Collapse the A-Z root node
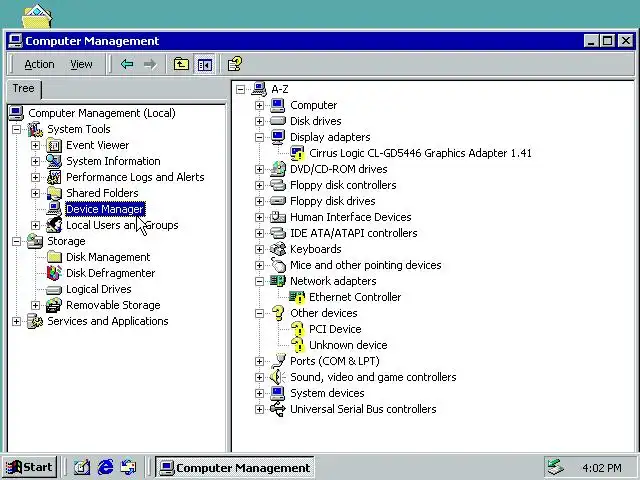Screen dimensions: 640x480 coord(240,89)
